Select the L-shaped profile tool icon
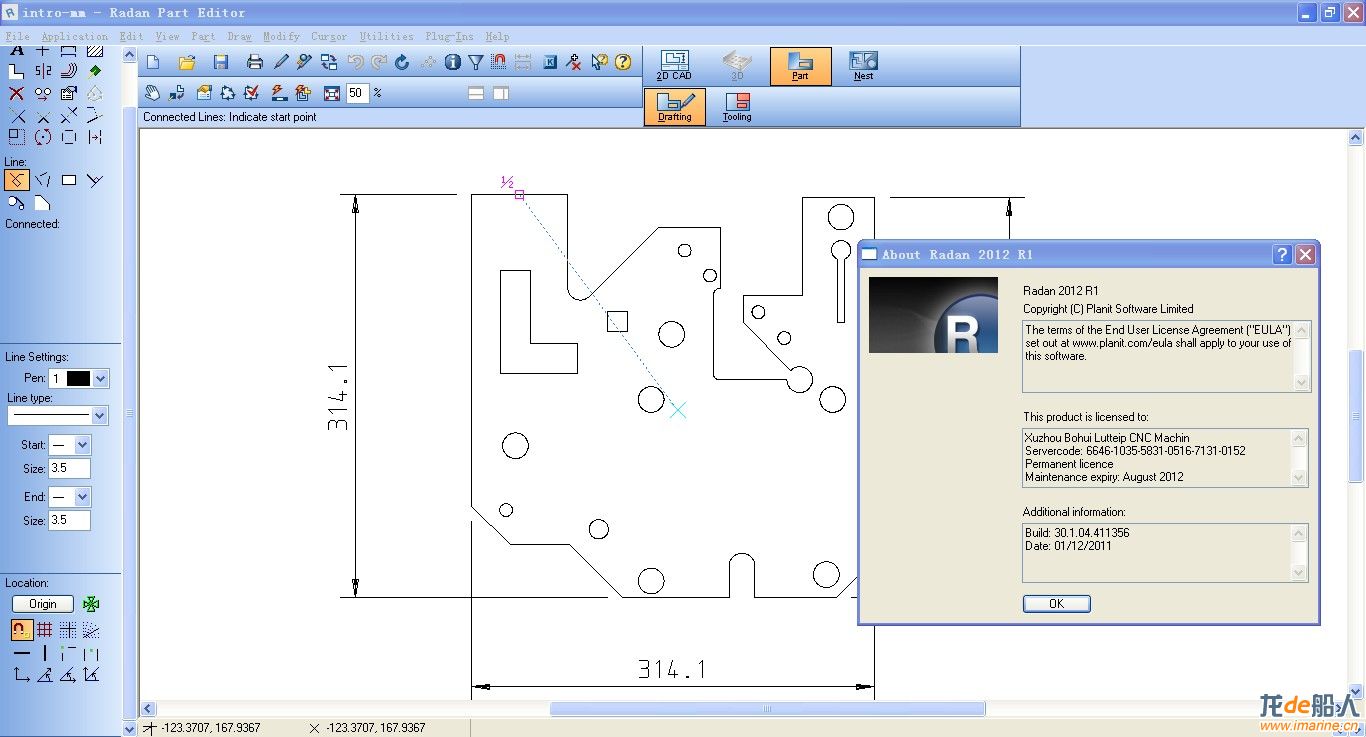 (x=17, y=71)
